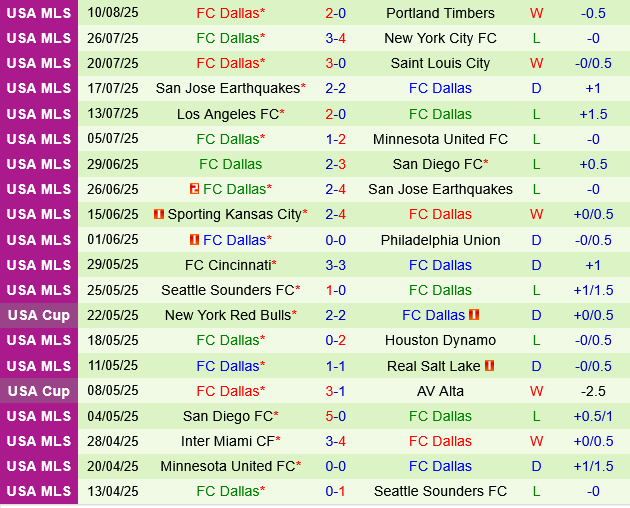Click USA Cup label on 22/05/25 row
630x508 pixels.
38,315
